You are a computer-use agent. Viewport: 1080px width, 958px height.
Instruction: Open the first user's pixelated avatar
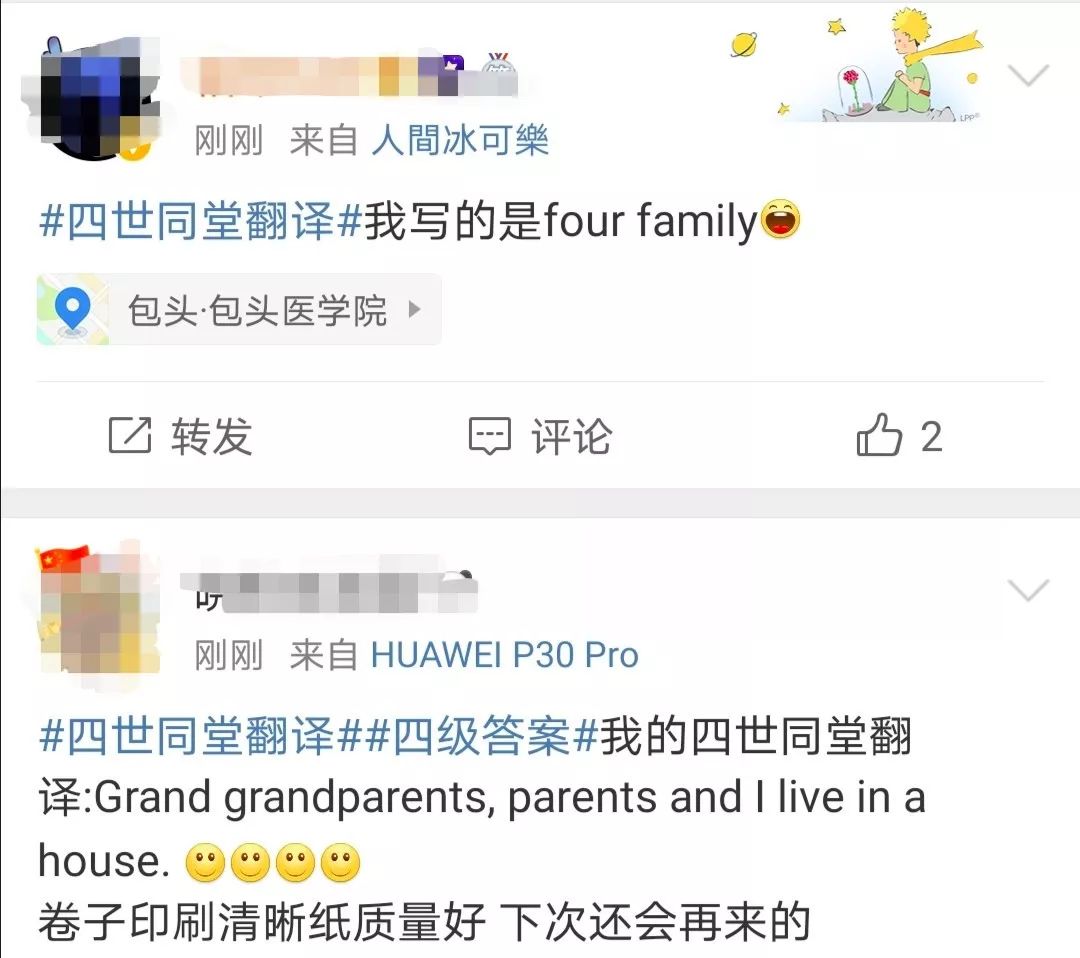(x=92, y=99)
